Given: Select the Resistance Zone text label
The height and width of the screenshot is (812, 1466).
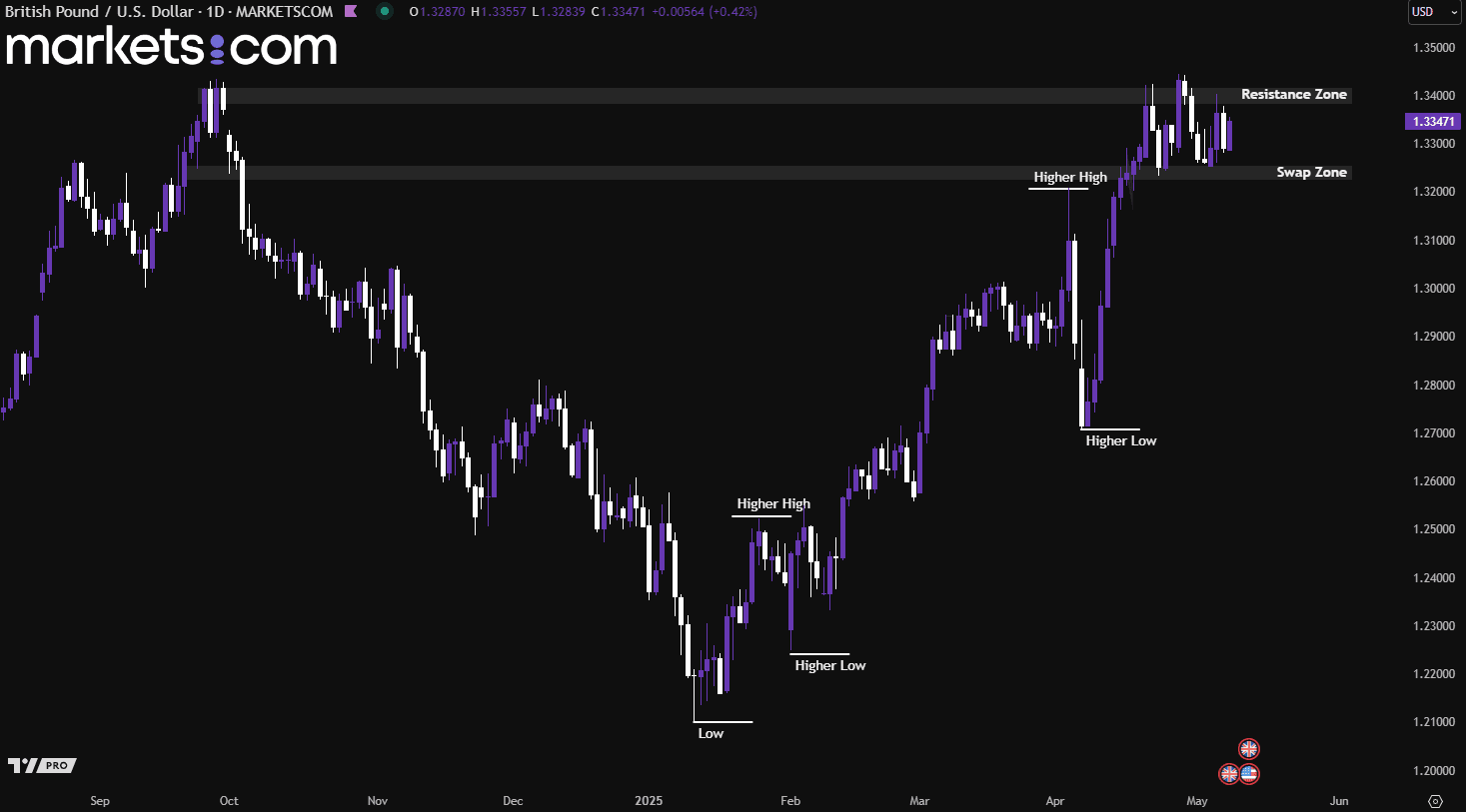Looking at the screenshot, I should pos(1293,95).
